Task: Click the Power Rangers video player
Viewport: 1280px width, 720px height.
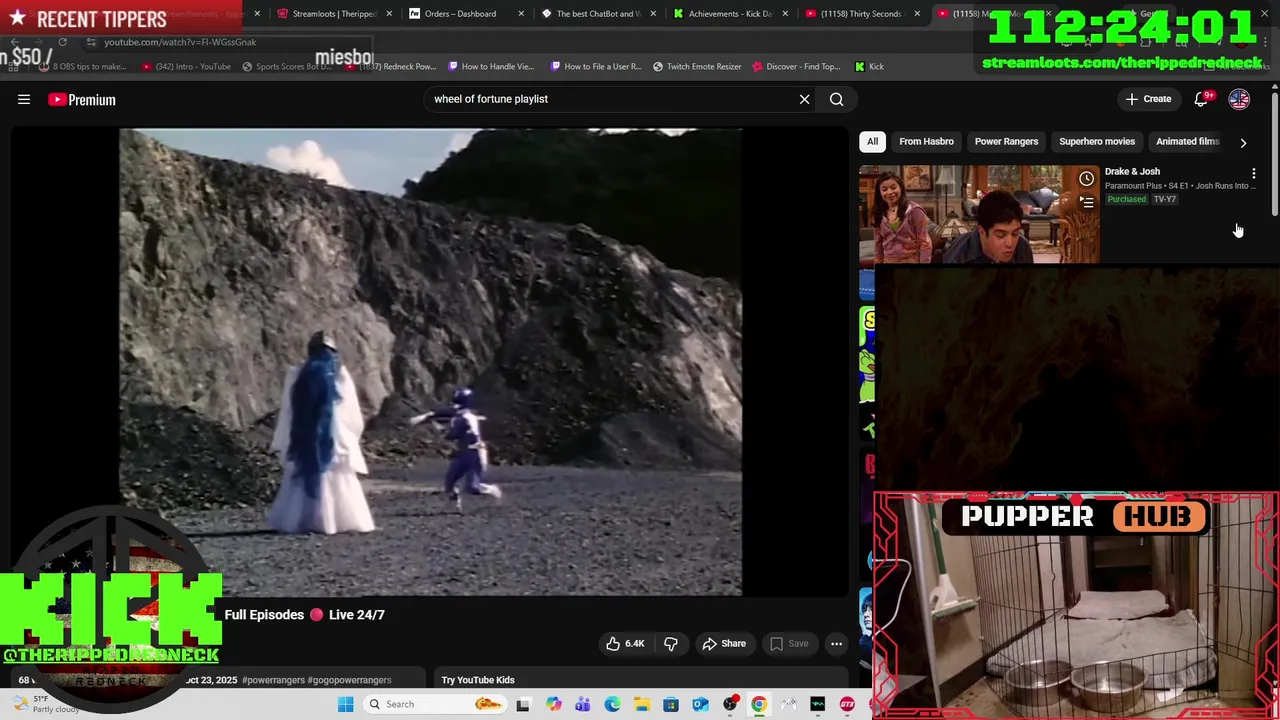Action: tap(430, 362)
